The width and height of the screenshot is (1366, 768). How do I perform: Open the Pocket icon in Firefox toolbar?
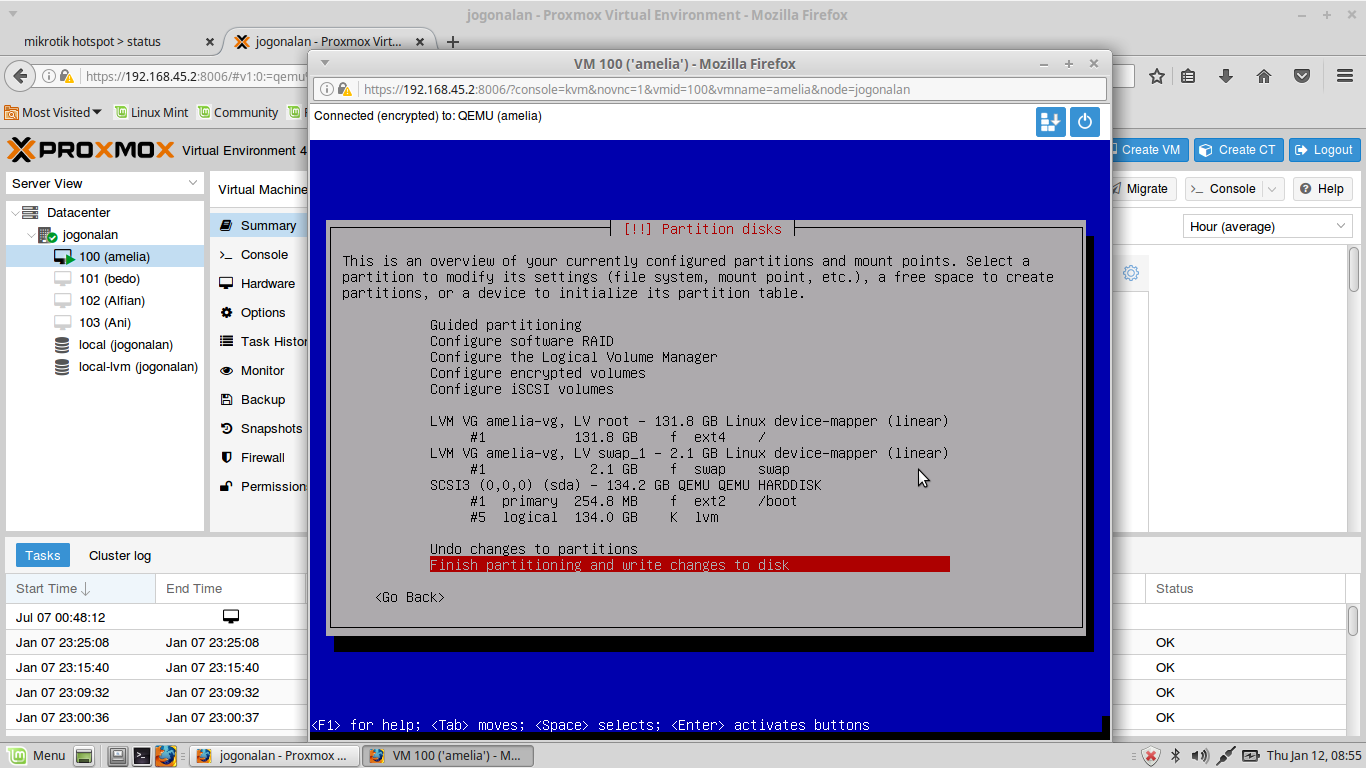[1302, 76]
